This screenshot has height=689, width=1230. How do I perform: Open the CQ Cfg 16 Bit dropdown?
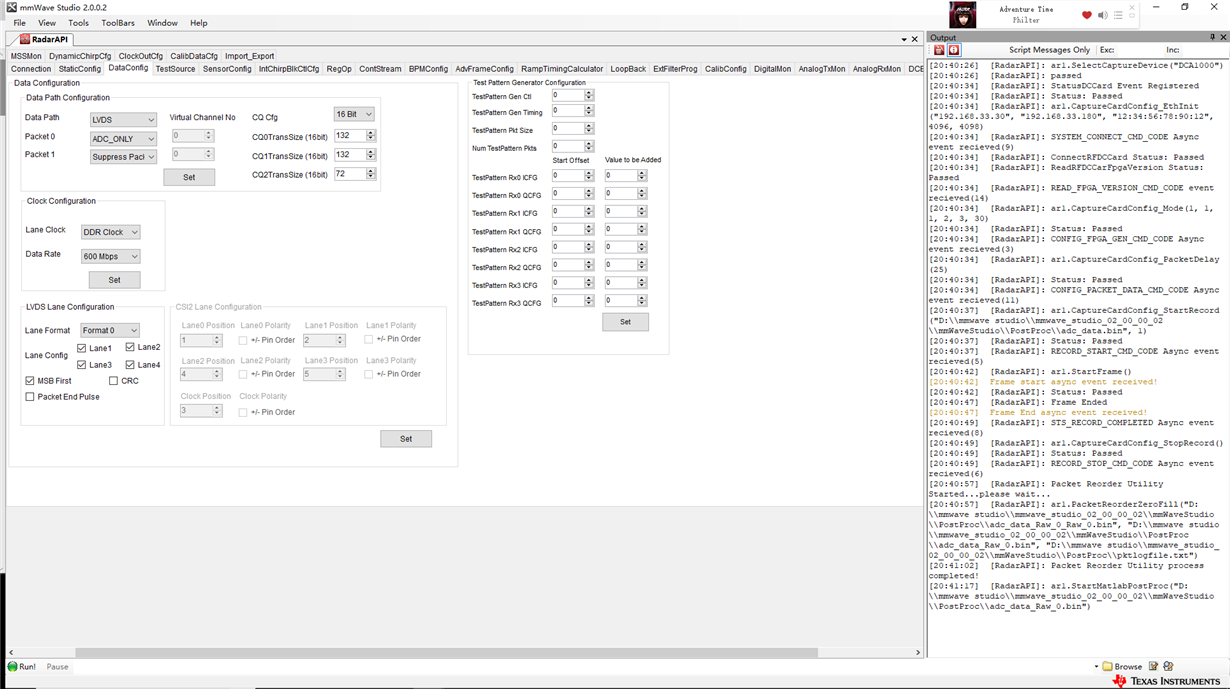(x=354, y=114)
